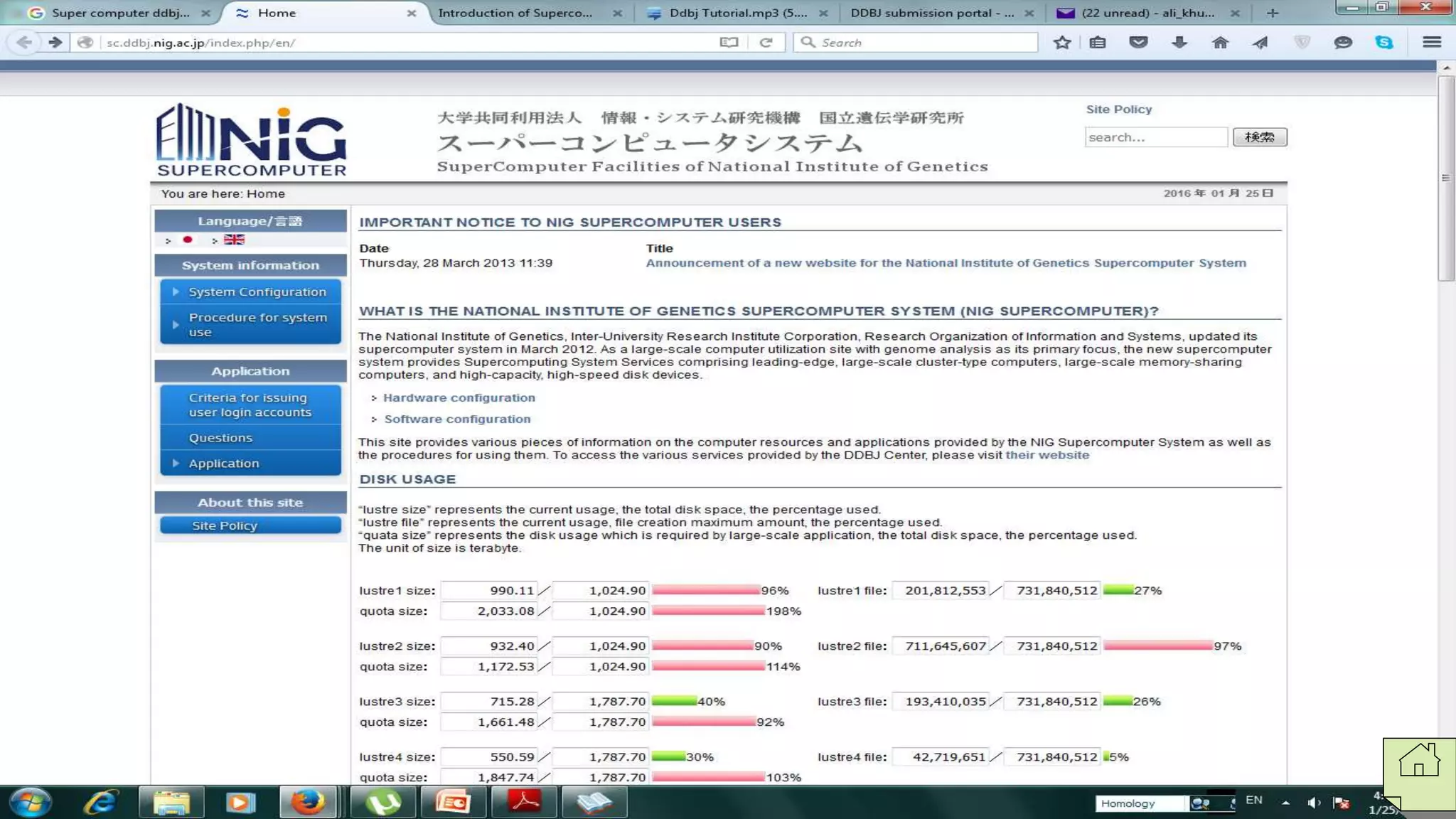This screenshot has height=819, width=1456.
Task: Open the hamburger menu icon
Action: (1432, 43)
